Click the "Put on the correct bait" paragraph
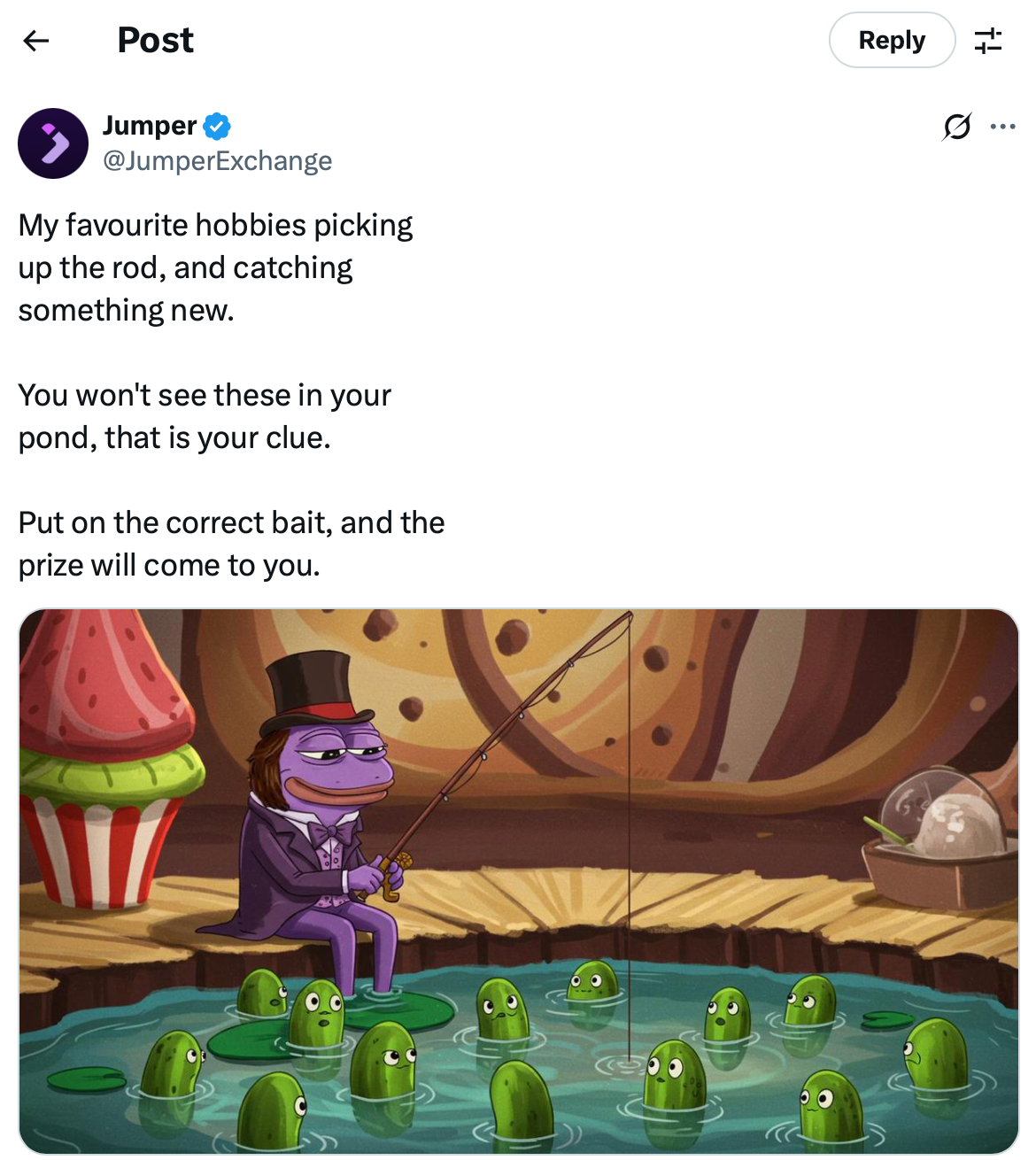 (x=231, y=544)
